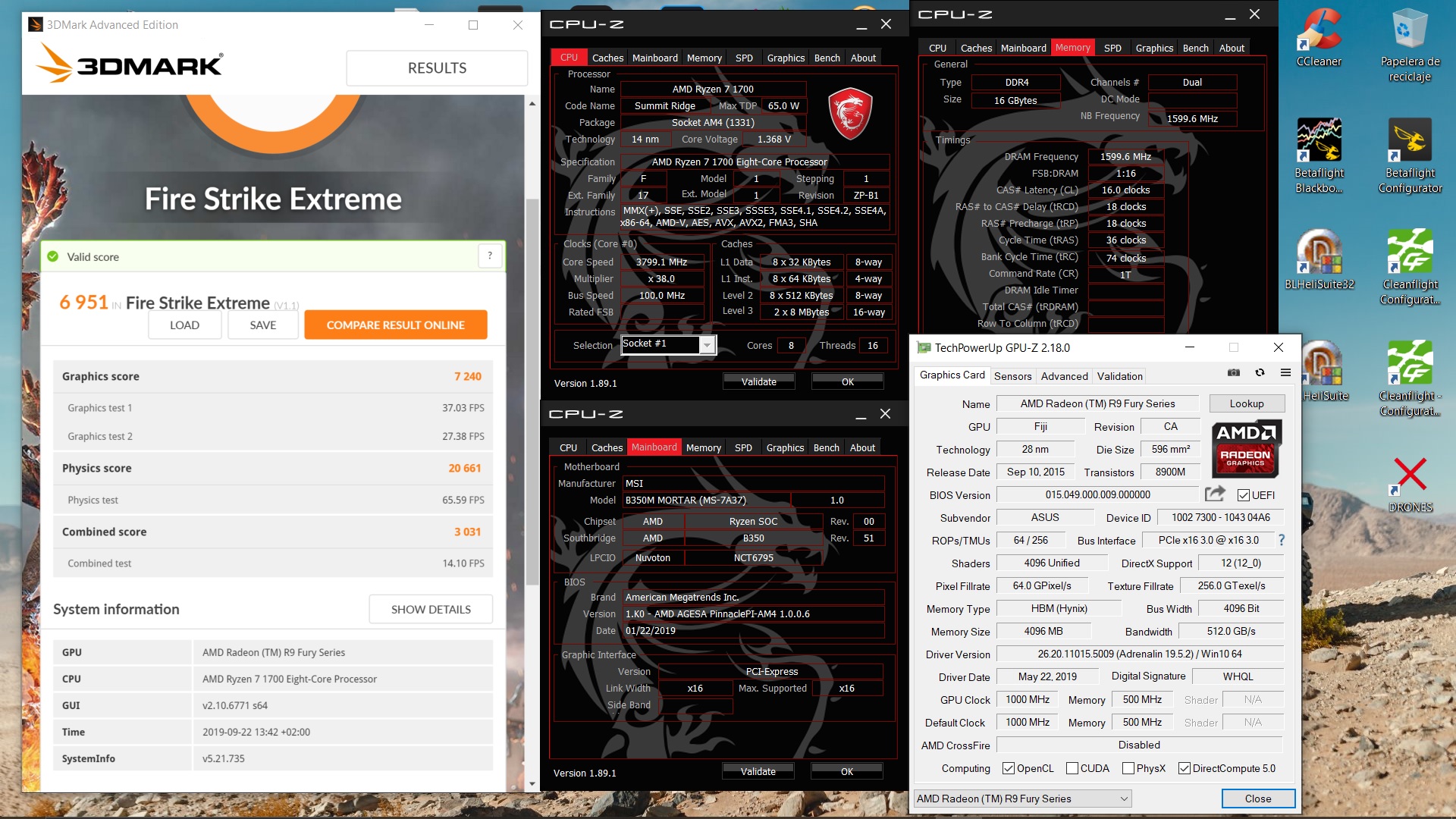This screenshot has height=819, width=1456.
Task: Click the BIOS export share icon in GPU-Z
Action: (1215, 494)
